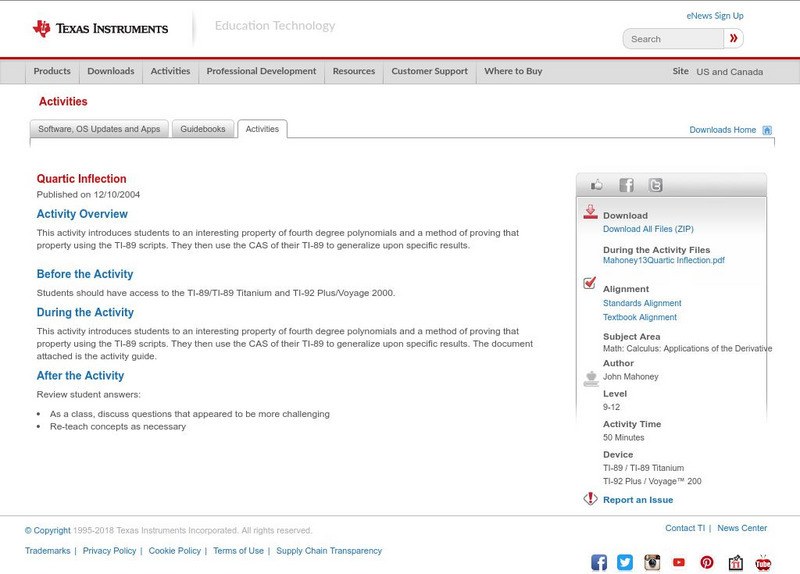Click inside the Search field

point(673,39)
